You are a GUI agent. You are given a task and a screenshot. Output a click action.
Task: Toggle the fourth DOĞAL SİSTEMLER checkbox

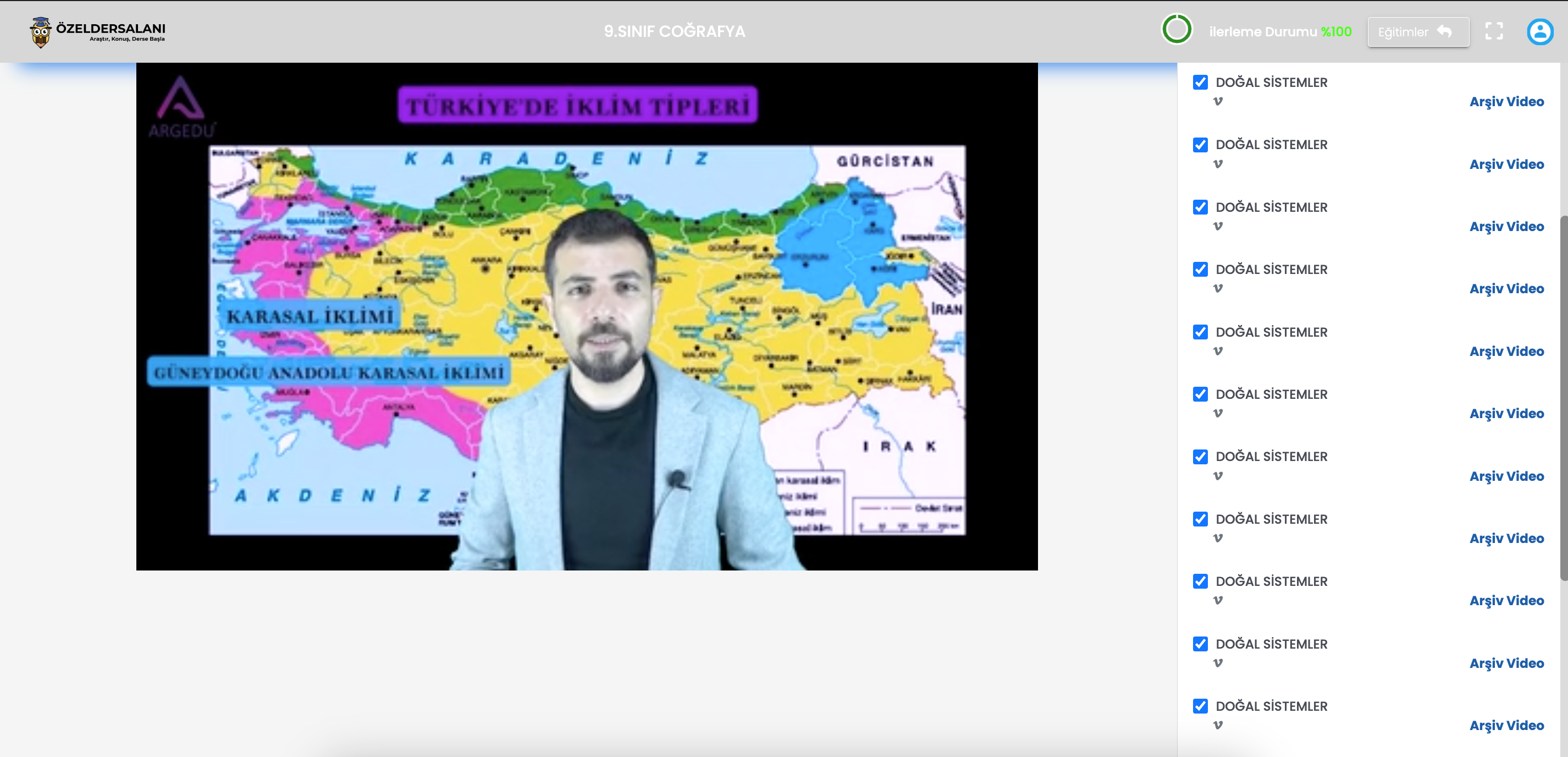point(1200,269)
